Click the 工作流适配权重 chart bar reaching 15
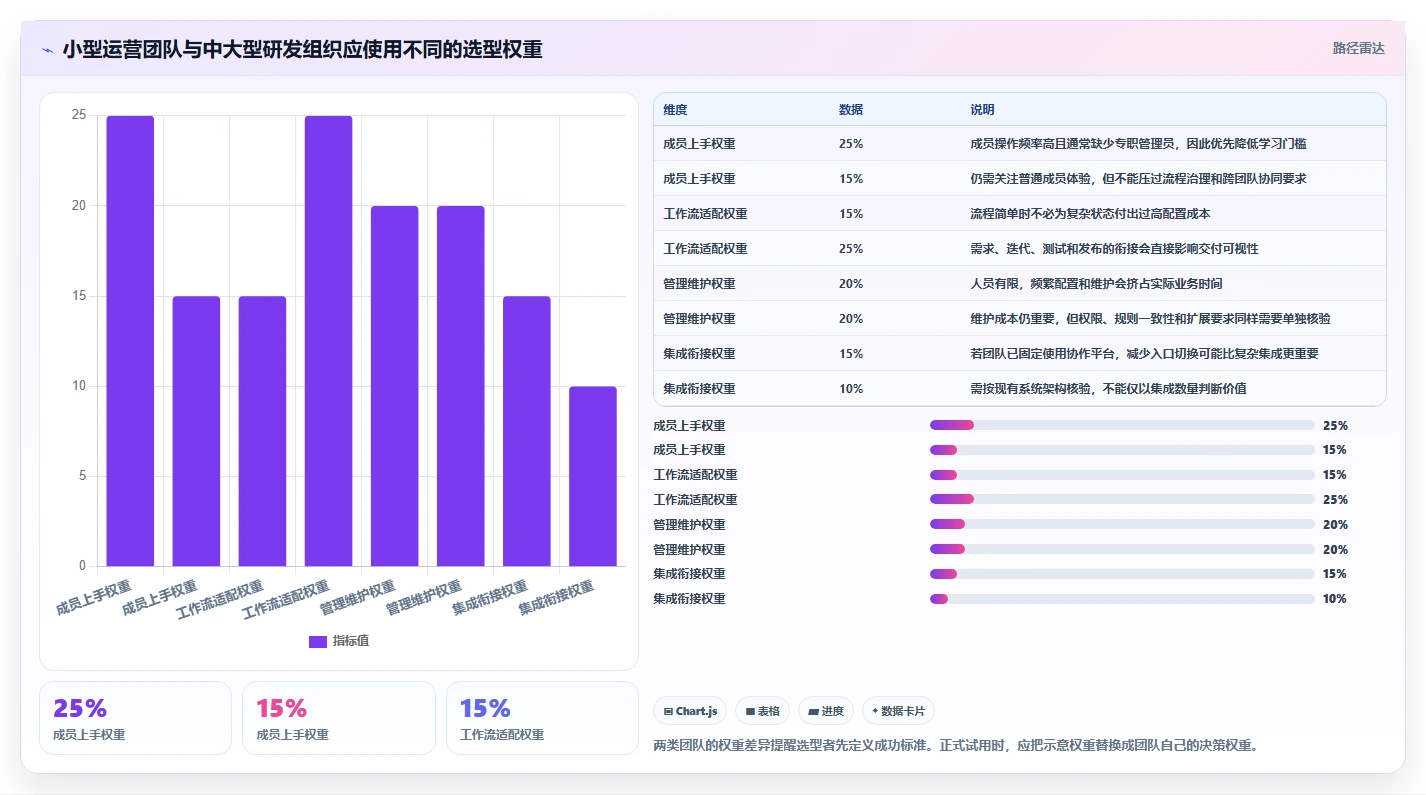The image size is (1426, 795). tap(262, 431)
